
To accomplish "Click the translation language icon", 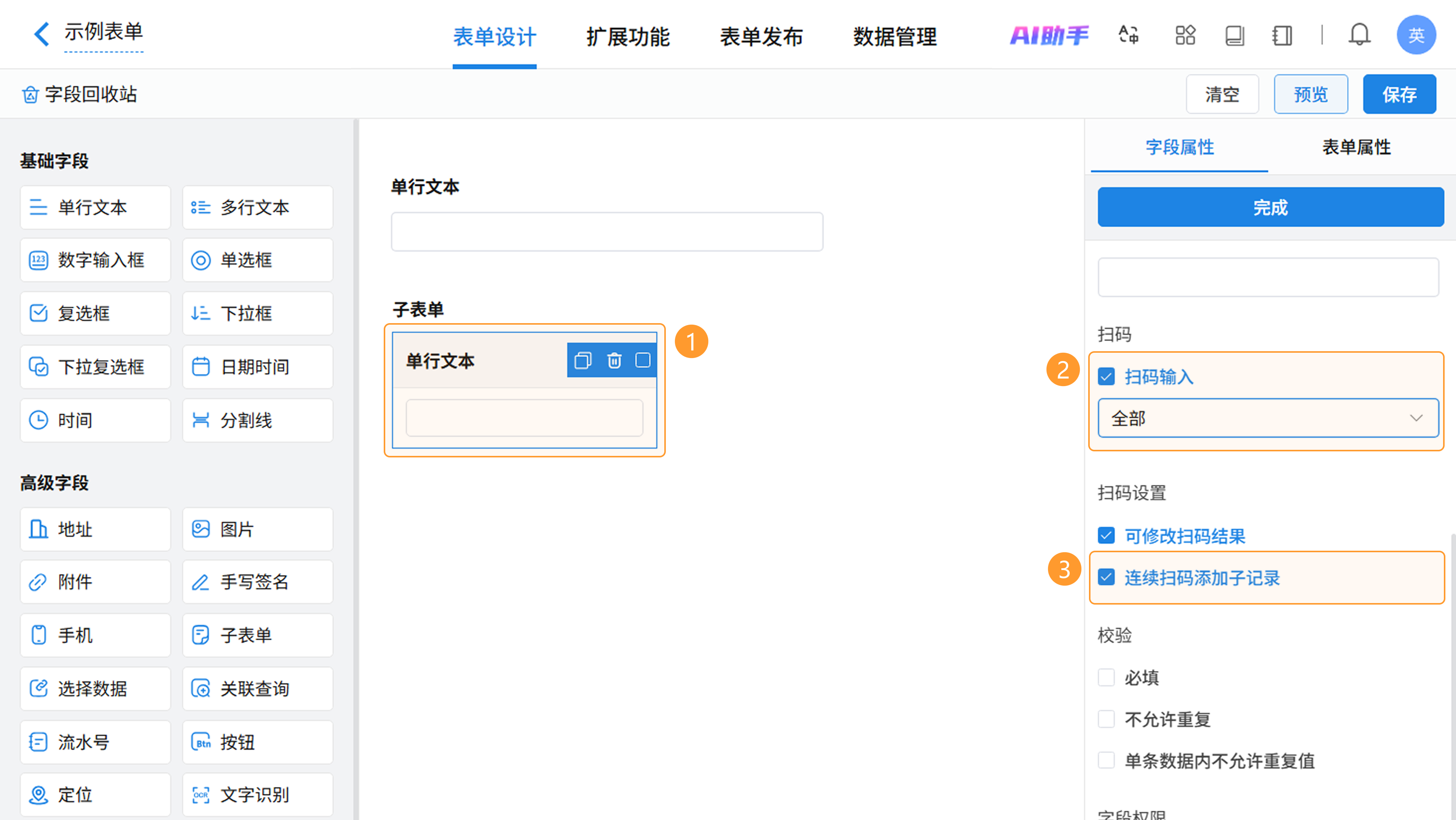I will point(1128,35).
